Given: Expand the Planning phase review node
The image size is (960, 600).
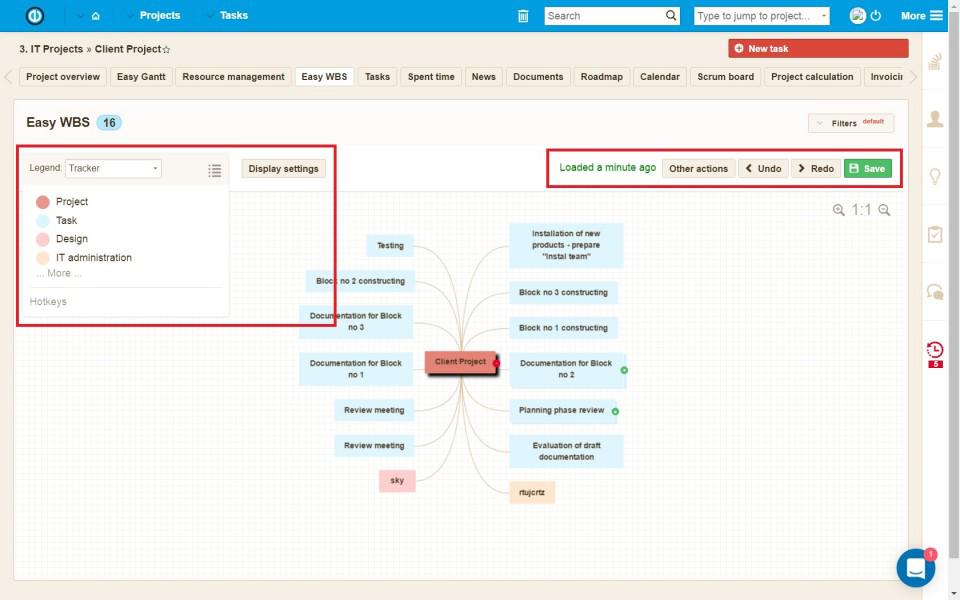Looking at the screenshot, I should (615, 411).
